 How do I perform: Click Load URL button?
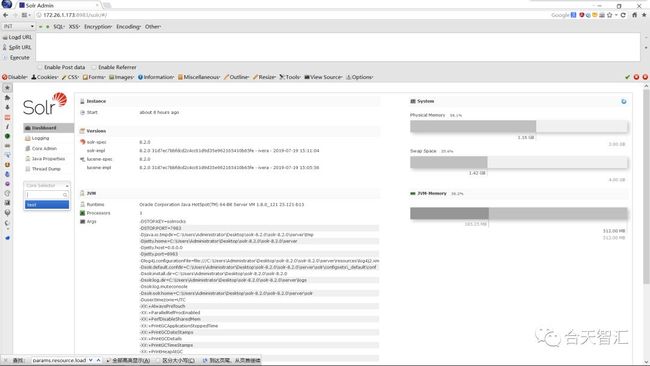click(x=17, y=37)
